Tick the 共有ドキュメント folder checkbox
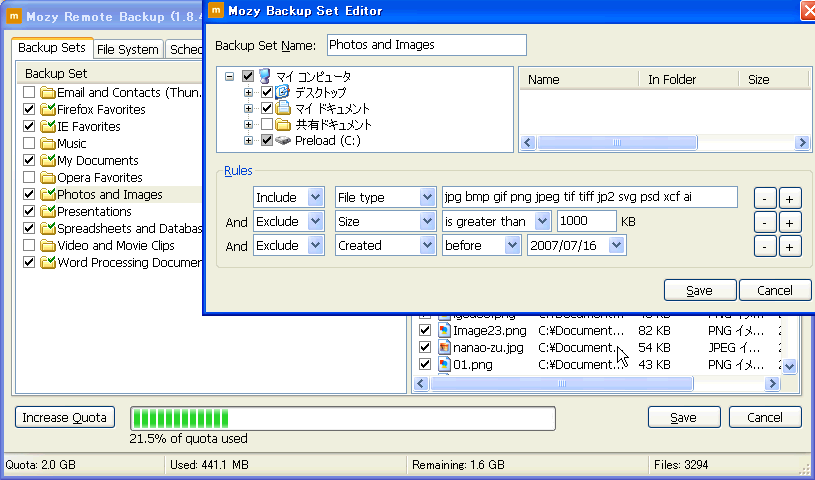This screenshot has height=480, width=815. tap(267, 124)
